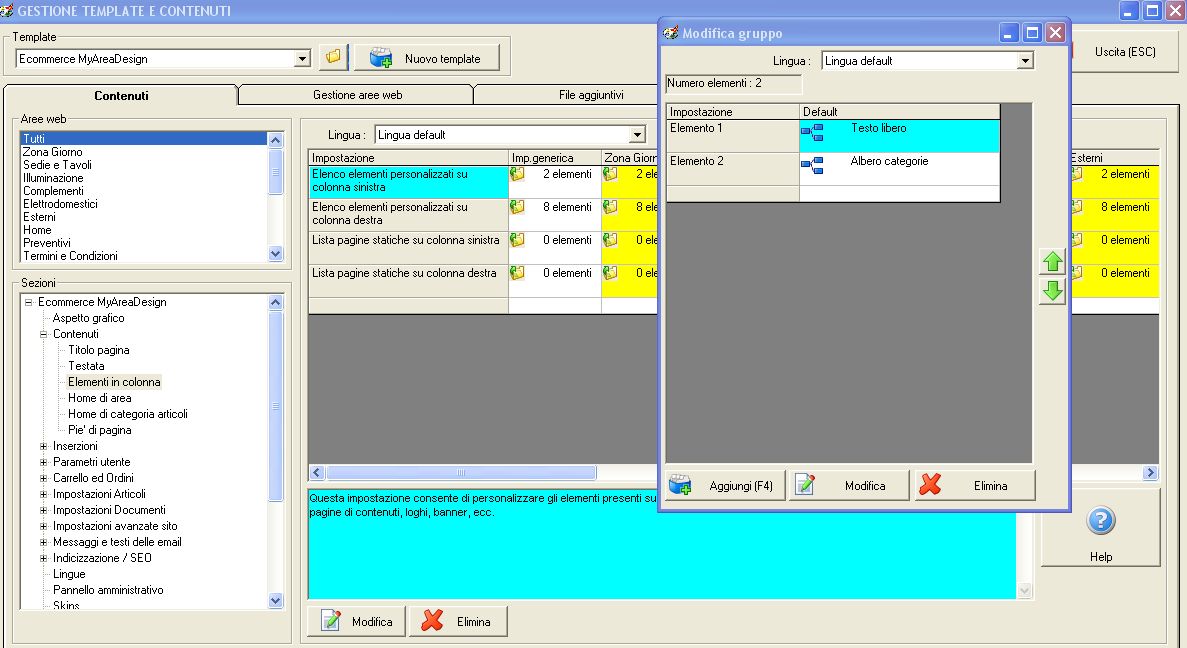1187x648 pixels.
Task: Select Elementi in colonna tree item
Action: 114,382
